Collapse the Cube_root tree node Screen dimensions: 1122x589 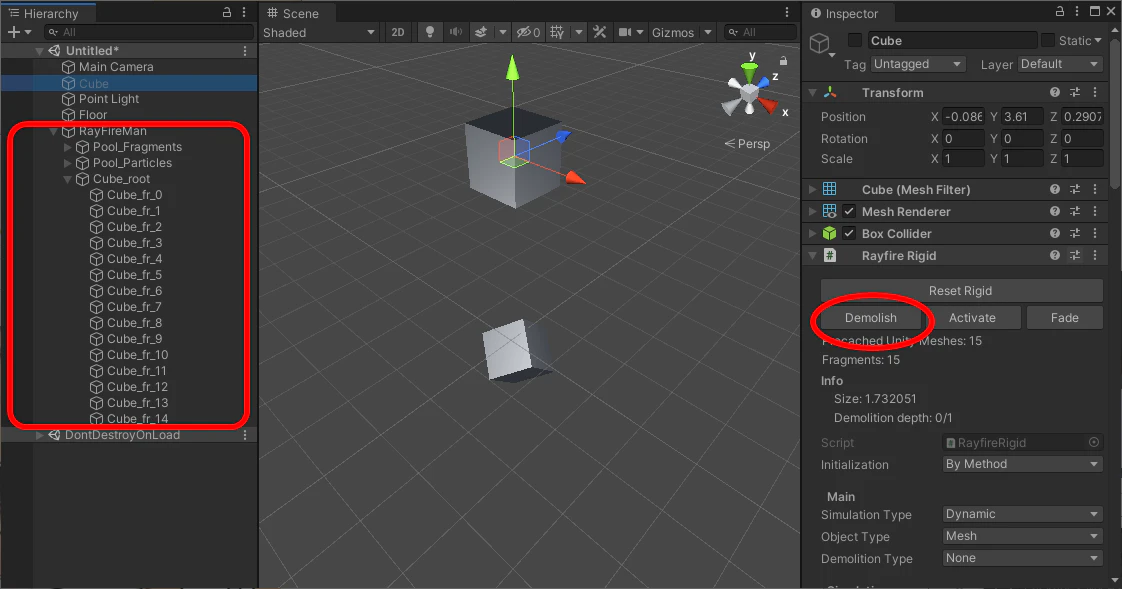point(67,179)
